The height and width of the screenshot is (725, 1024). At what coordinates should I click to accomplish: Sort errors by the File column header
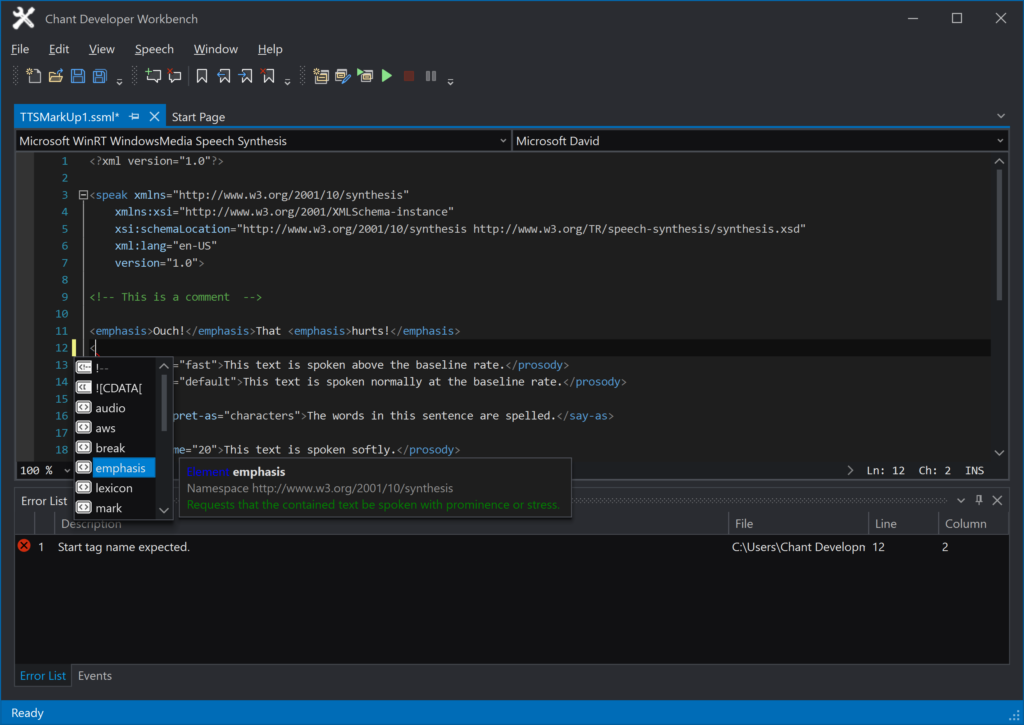coord(798,523)
